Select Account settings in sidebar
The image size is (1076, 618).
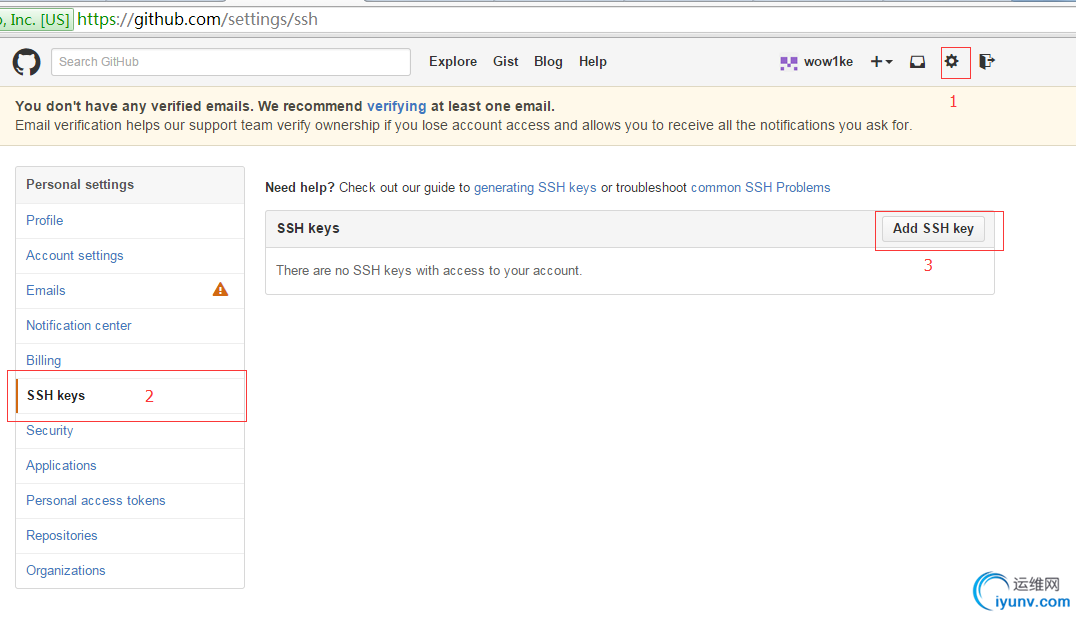[x=130, y=255]
